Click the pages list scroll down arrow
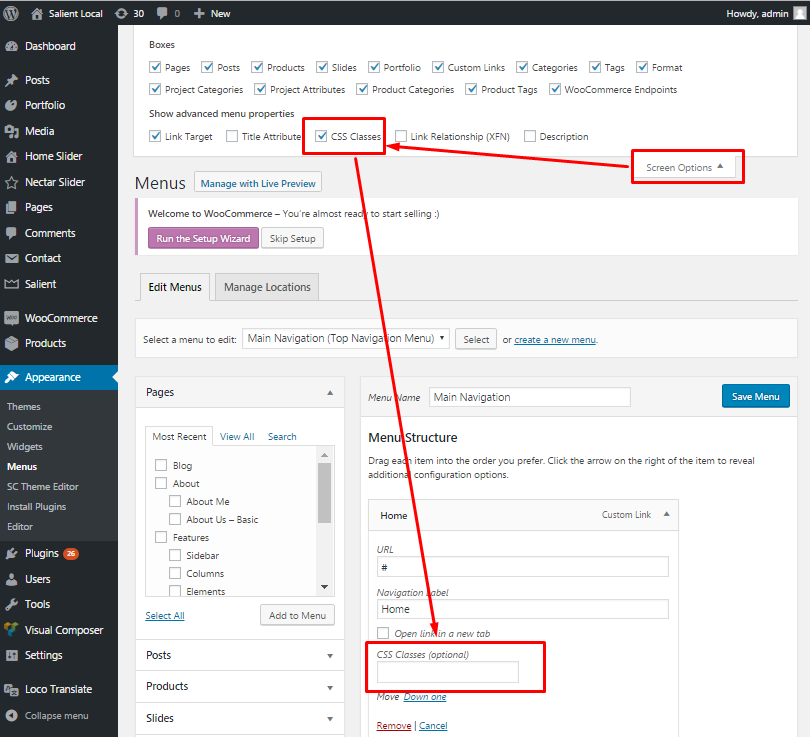Viewport: 810px width, 737px height. pos(324,587)
